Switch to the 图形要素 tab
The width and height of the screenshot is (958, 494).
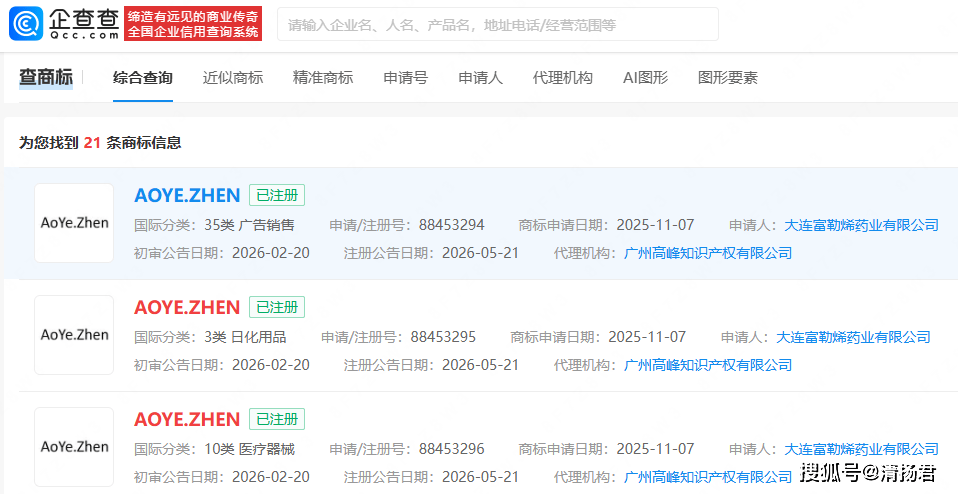(x=728, y=78)
